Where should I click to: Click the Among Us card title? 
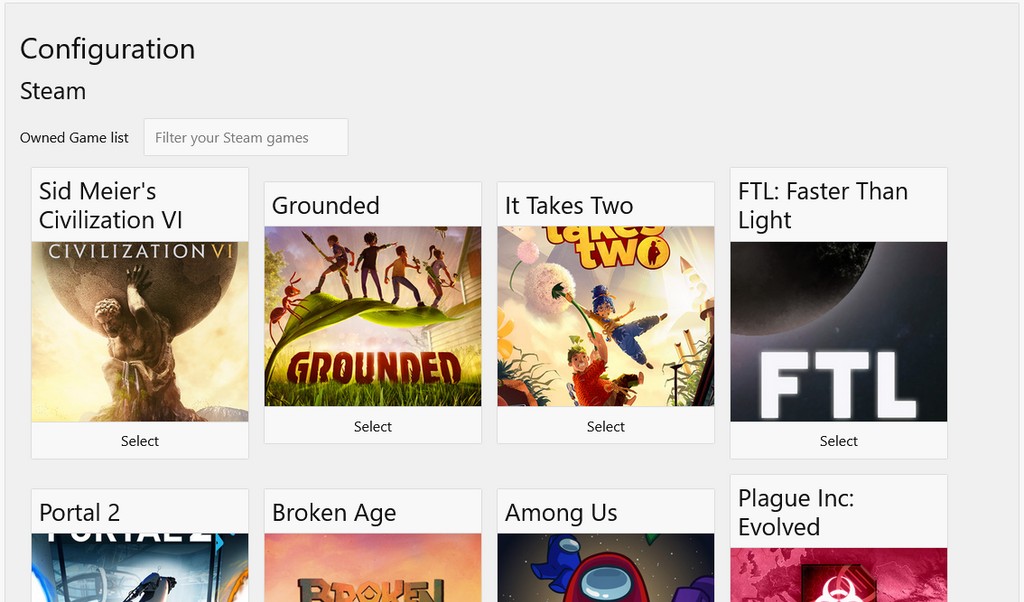click(x=561, y=513)
